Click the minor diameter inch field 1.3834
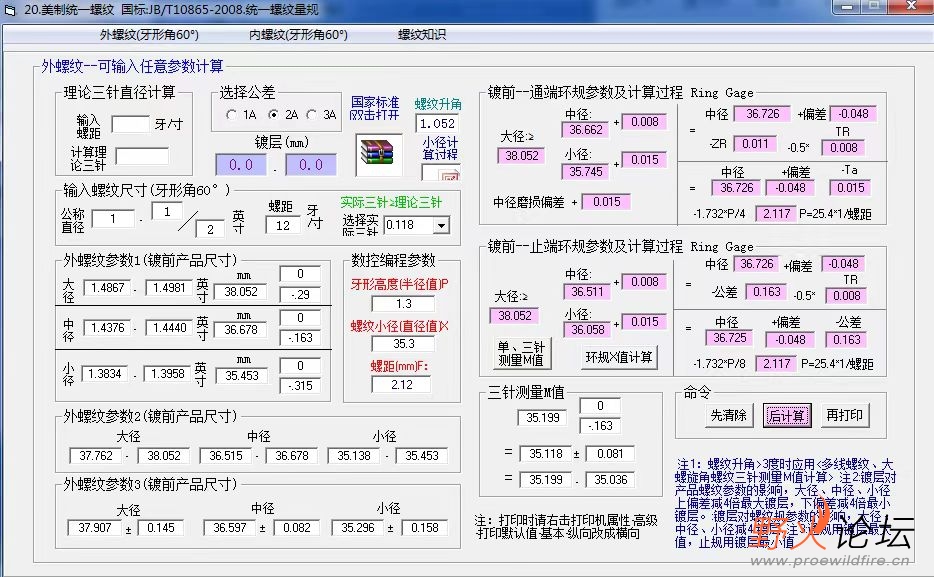Screen dimensions: 934x577 pos(105,373)
